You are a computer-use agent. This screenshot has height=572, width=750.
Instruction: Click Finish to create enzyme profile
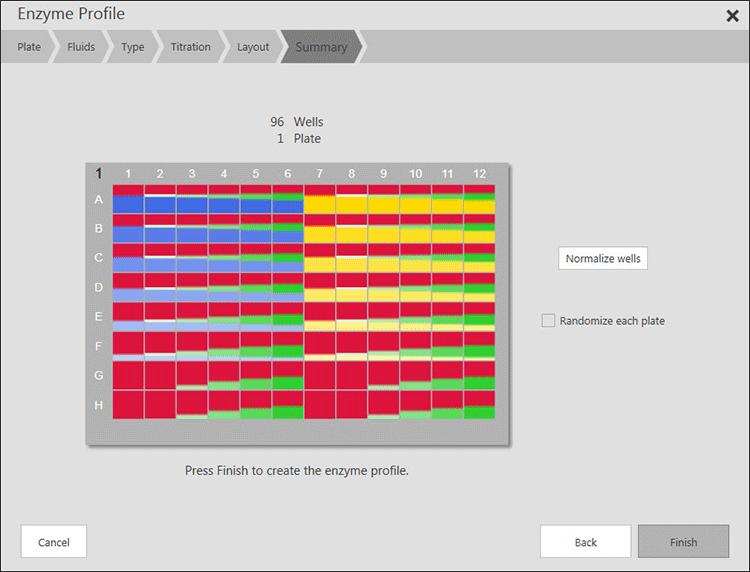click(x=683, y=542)
